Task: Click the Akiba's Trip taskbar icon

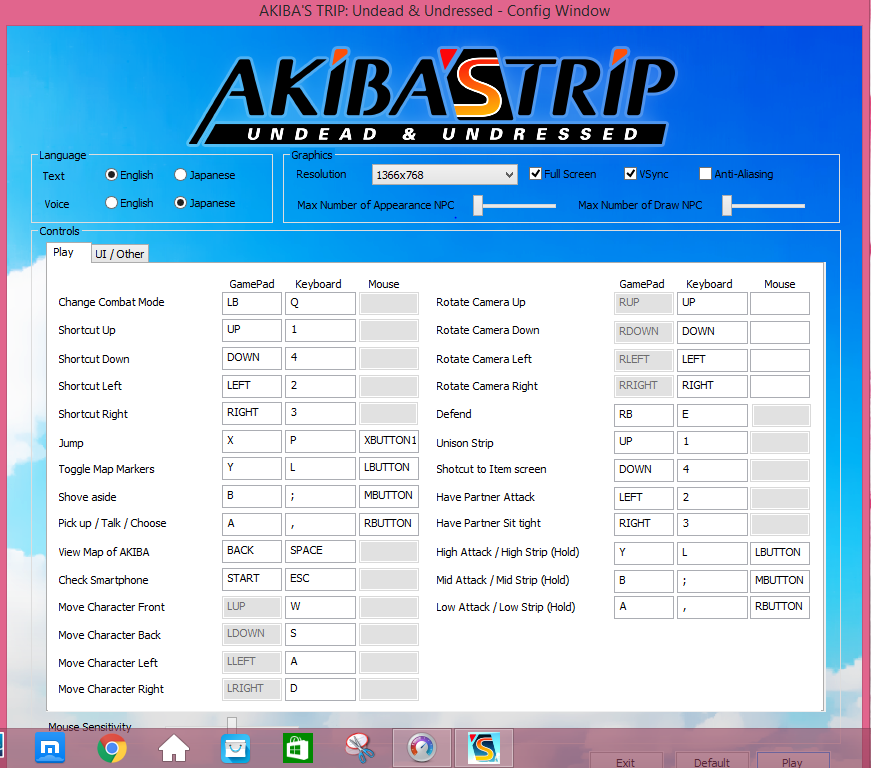Action: 484,748
